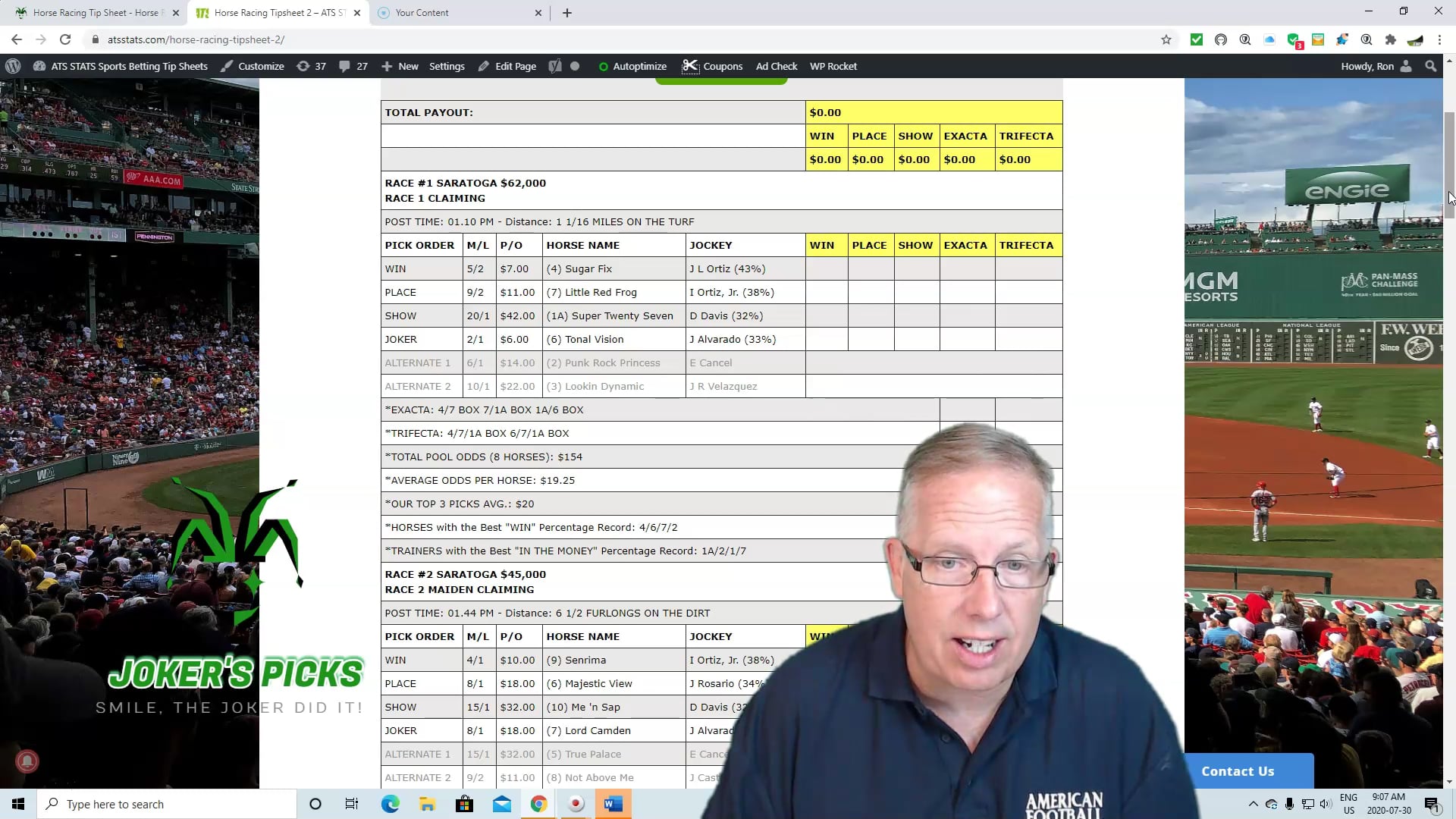Click the Yoast SEO icon in admin bar
The height and width of the screenshot is (819, 1456).
[x=555, y=66]
